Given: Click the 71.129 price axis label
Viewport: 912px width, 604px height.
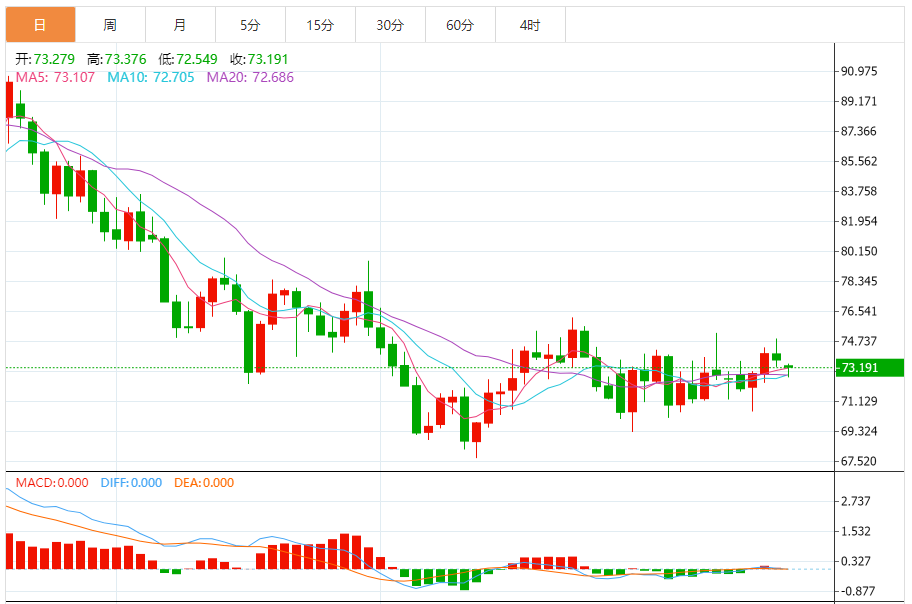Looking at the screenshot, I should click(x=859, y=401).
